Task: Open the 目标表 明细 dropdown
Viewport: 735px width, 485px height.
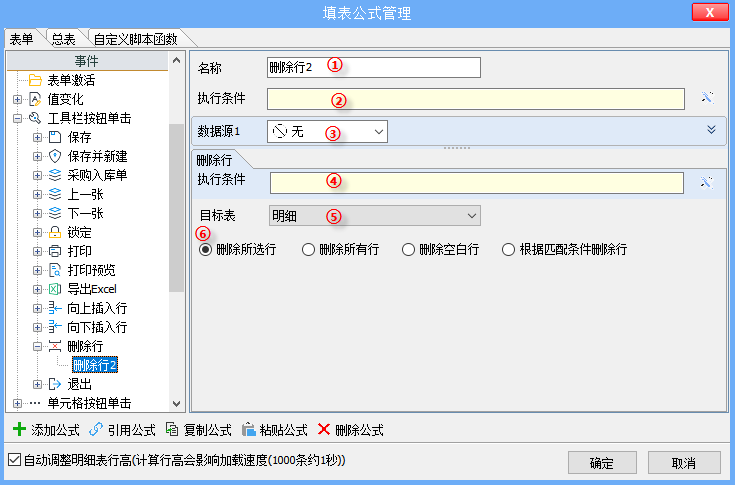Action: (x=472, y=216)
